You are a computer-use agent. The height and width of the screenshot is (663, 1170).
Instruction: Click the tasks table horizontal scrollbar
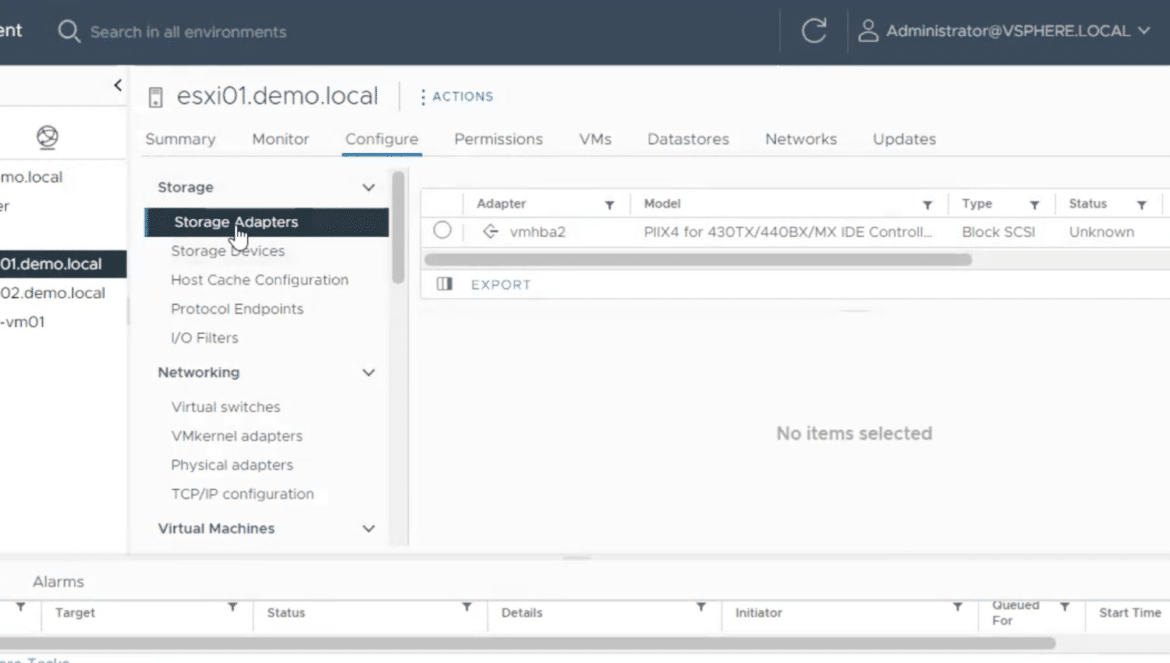[528, 643]
